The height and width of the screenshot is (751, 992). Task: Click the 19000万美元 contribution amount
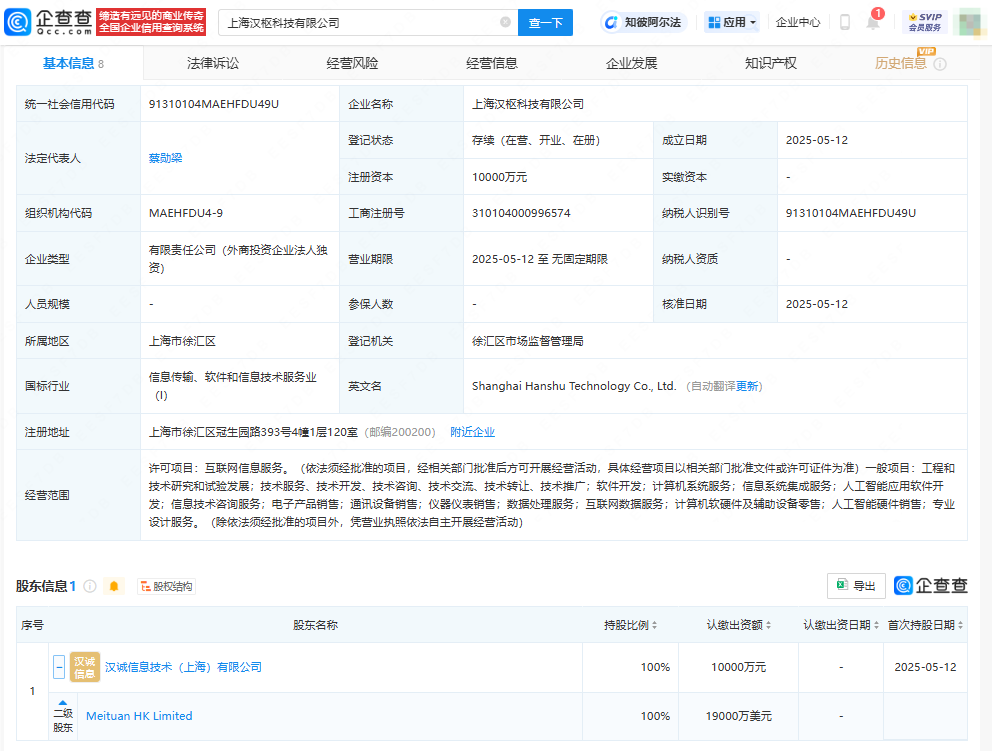(x=738, y=716)
